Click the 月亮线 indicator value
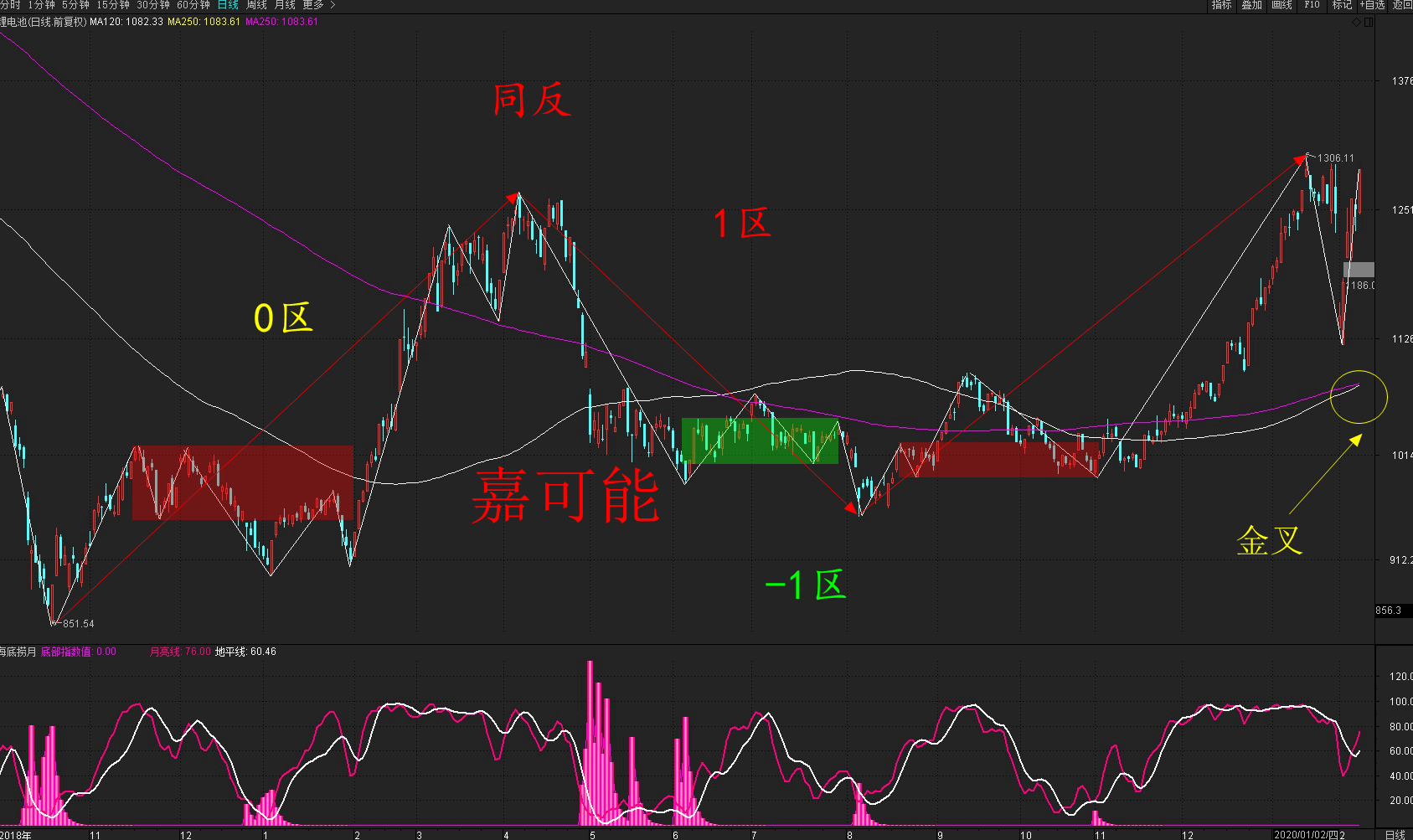The image size is (1413, 840). (180, 652)
